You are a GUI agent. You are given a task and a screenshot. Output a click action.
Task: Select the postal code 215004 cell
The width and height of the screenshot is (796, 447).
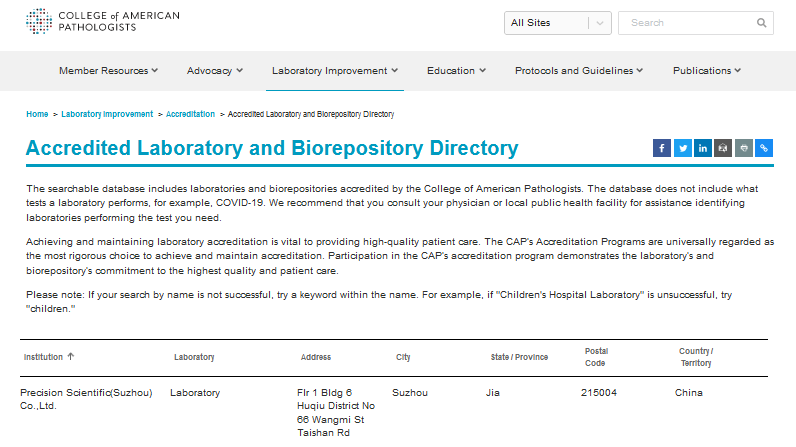pos(599,393)
